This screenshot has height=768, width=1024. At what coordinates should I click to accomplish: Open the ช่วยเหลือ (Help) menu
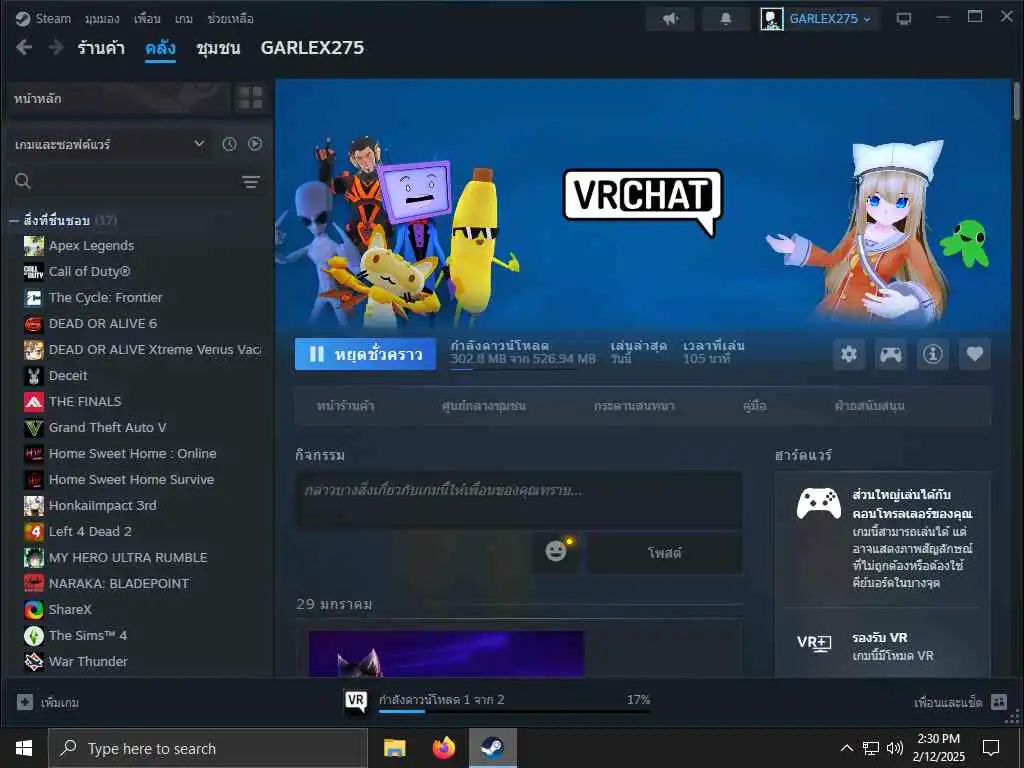230,19
